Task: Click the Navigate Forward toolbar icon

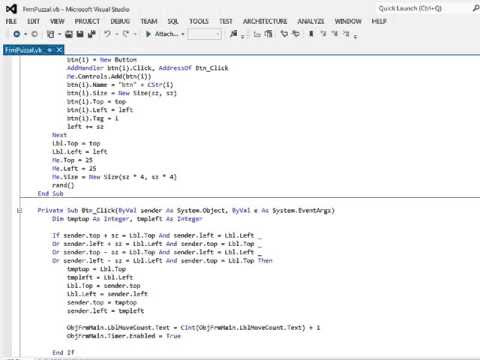Action: 35,34
